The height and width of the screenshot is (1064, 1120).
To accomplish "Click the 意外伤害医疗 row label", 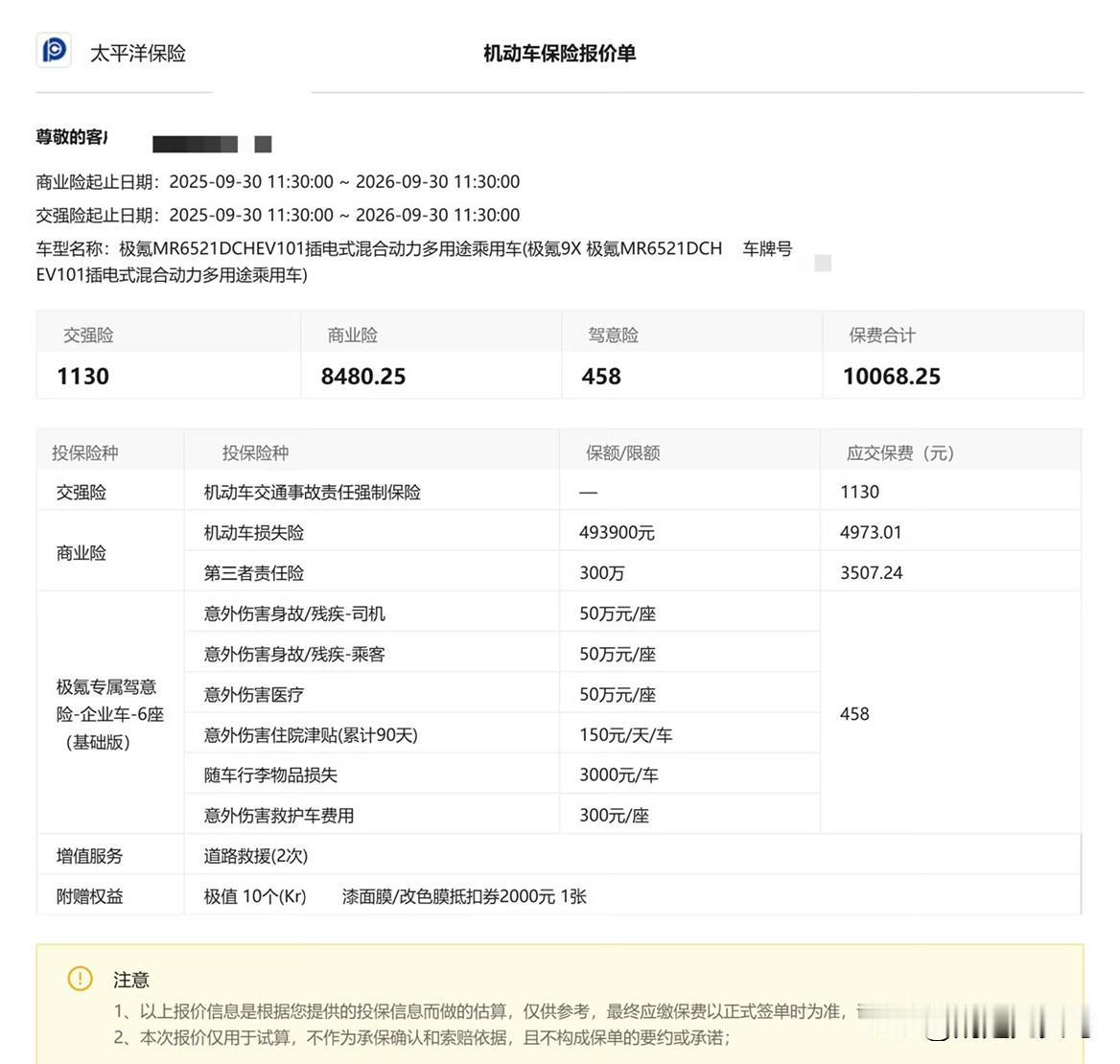I will pyautogui.click(x=253, y=695).
